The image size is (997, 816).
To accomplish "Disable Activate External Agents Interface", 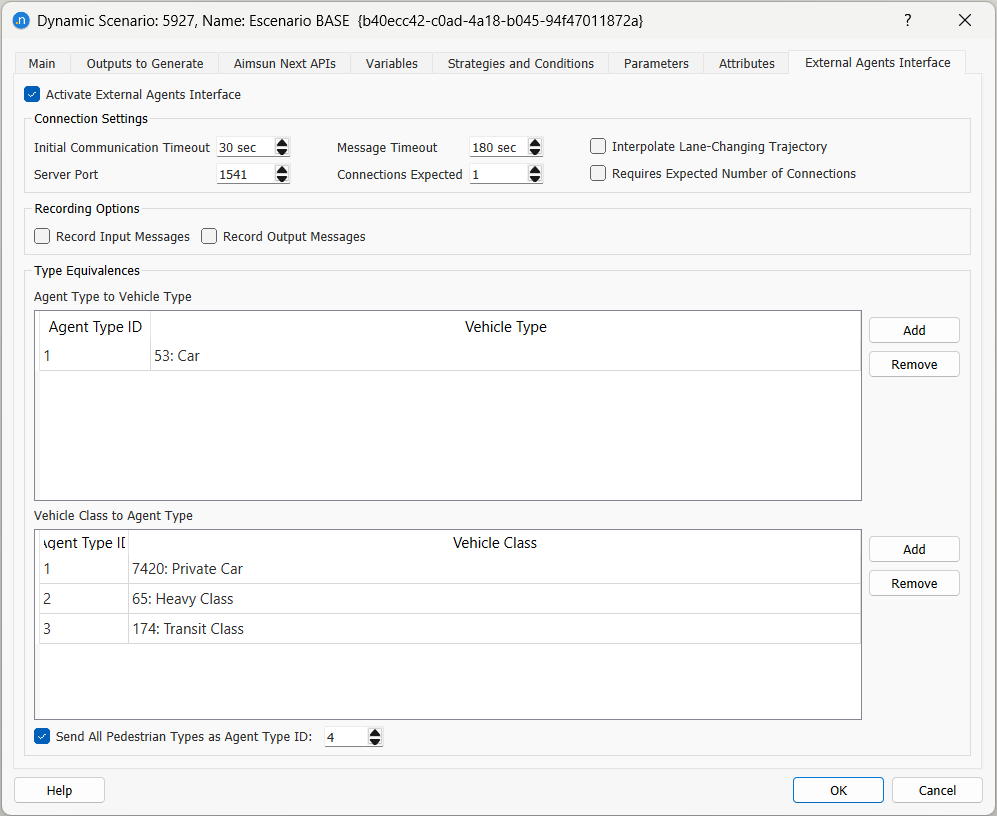I will tap(29, 94).
